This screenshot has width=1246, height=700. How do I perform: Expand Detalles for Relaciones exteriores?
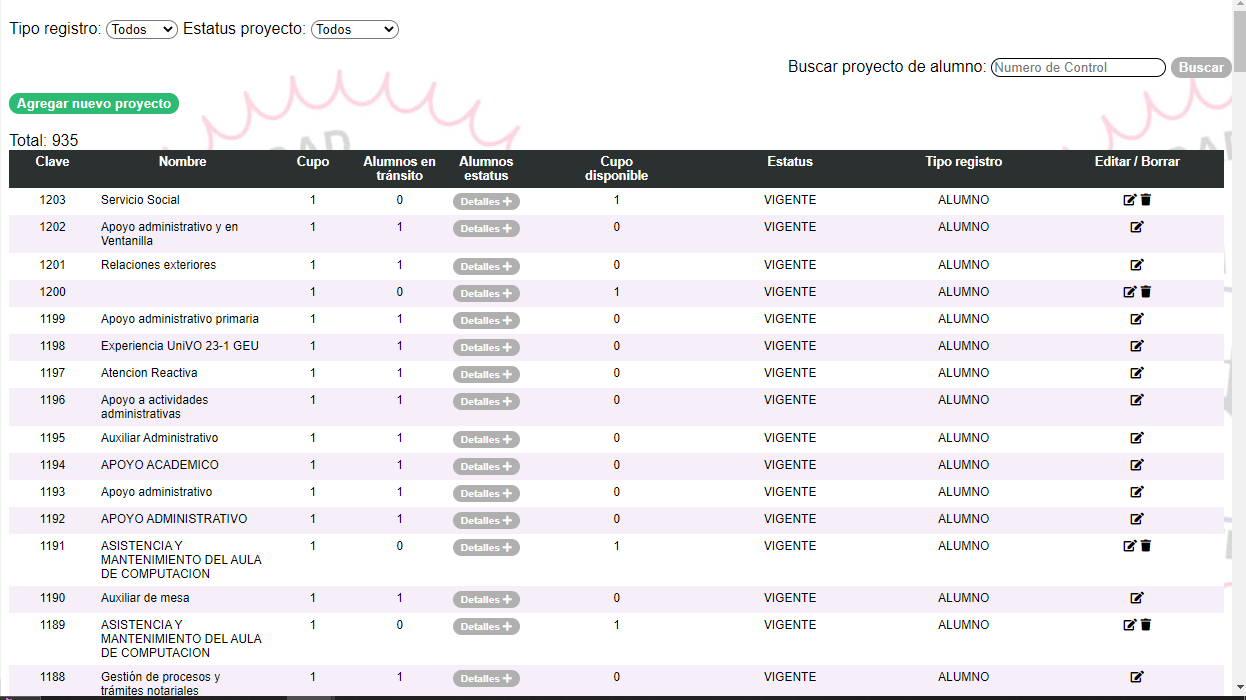[486, 267]
